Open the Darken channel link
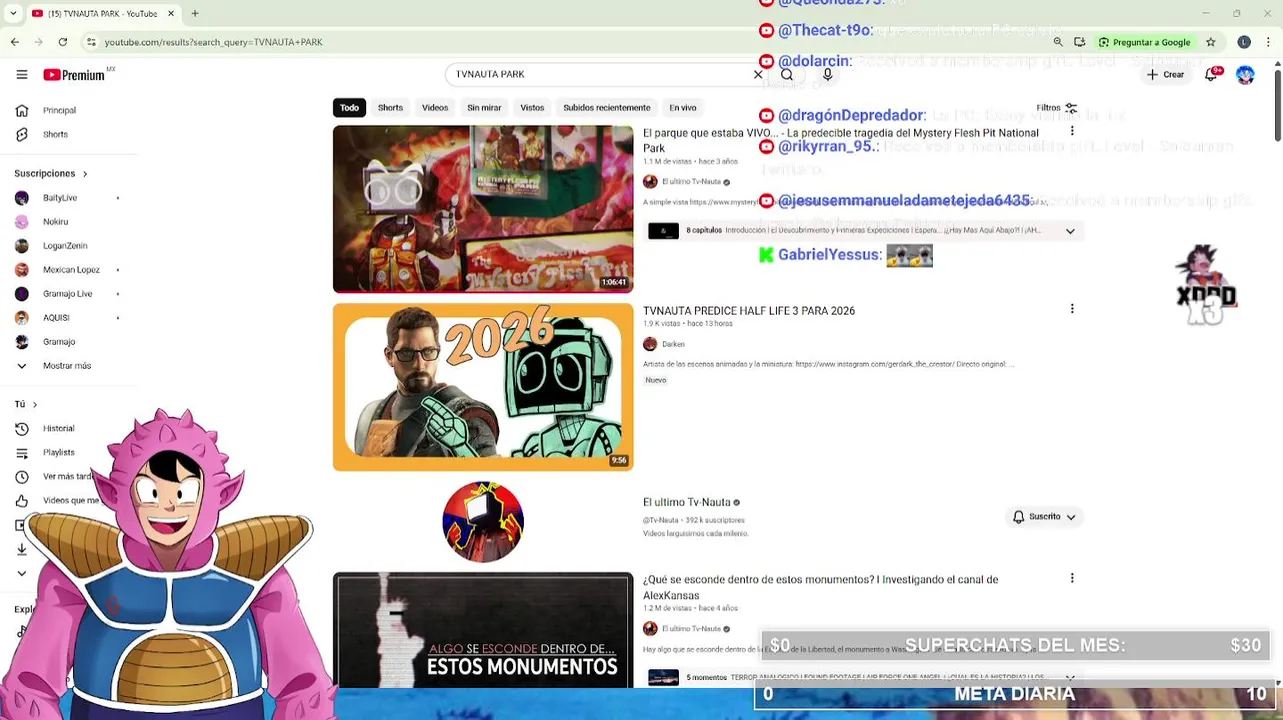Screen dimensions: 1283x720 [673, 344]
